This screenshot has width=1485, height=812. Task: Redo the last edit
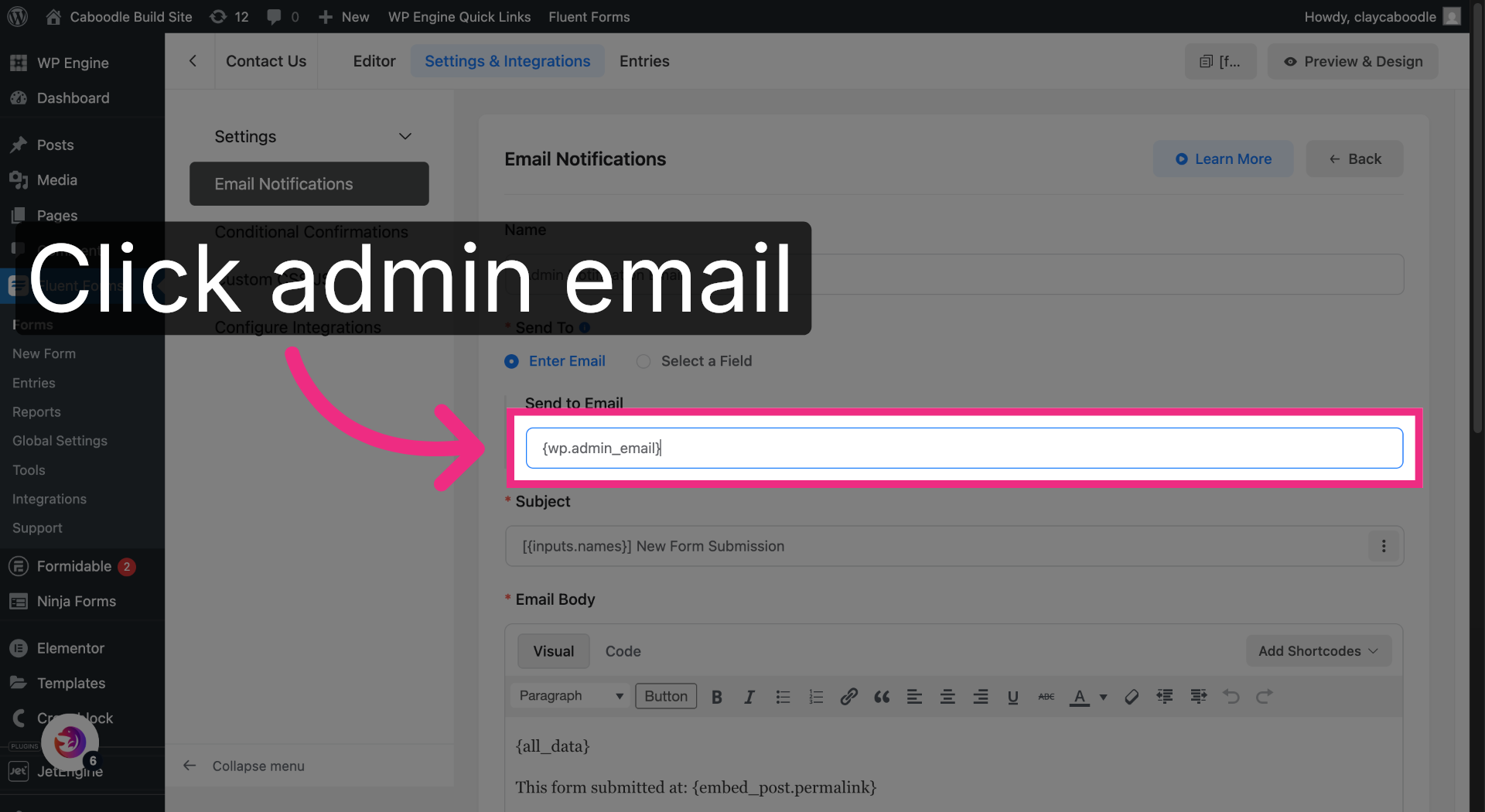1264,697
